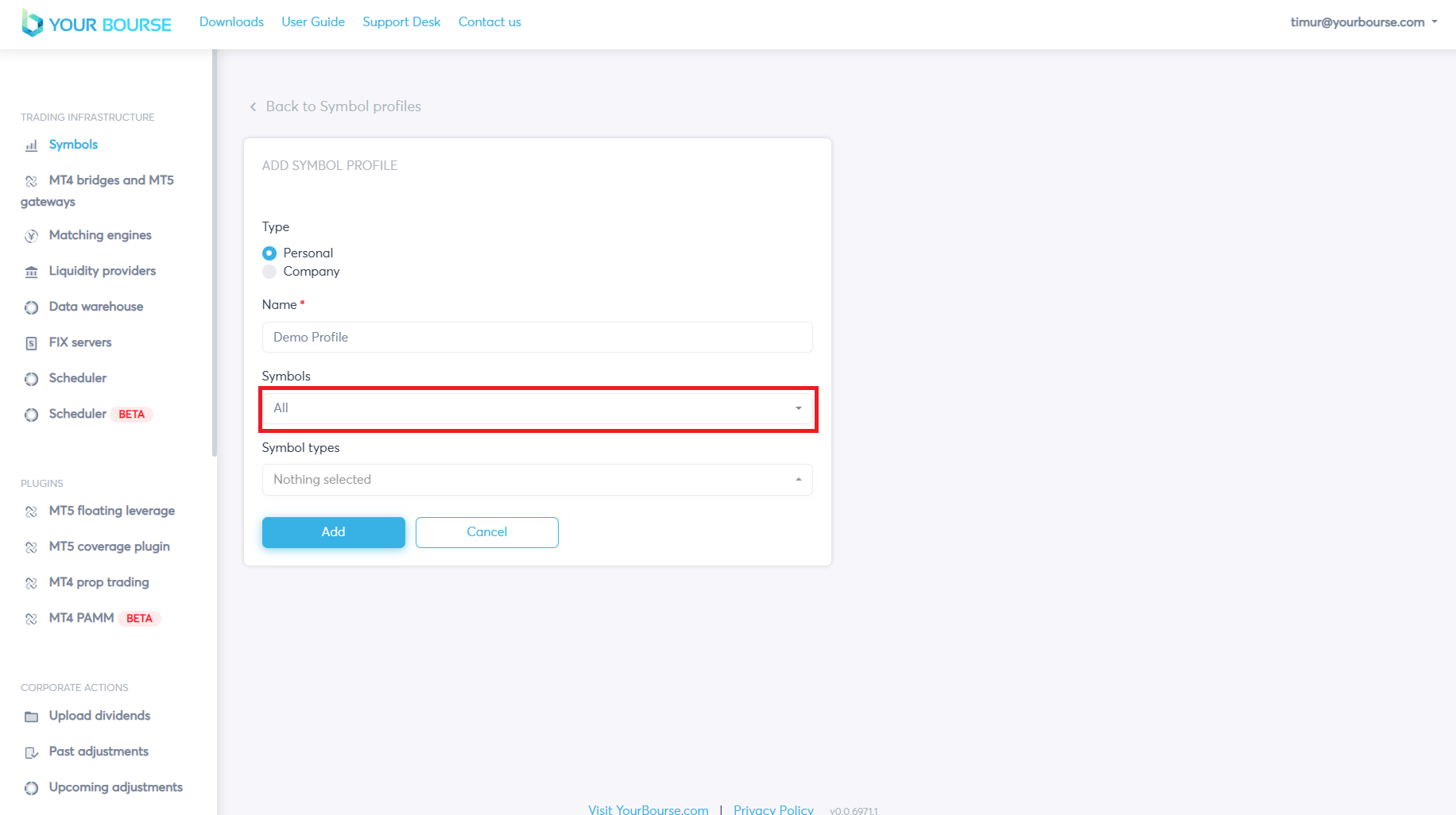Viewport: 1456px width, 815px height.
Task: Open FIX servers in the sidebar
Action: click(80, 342)
